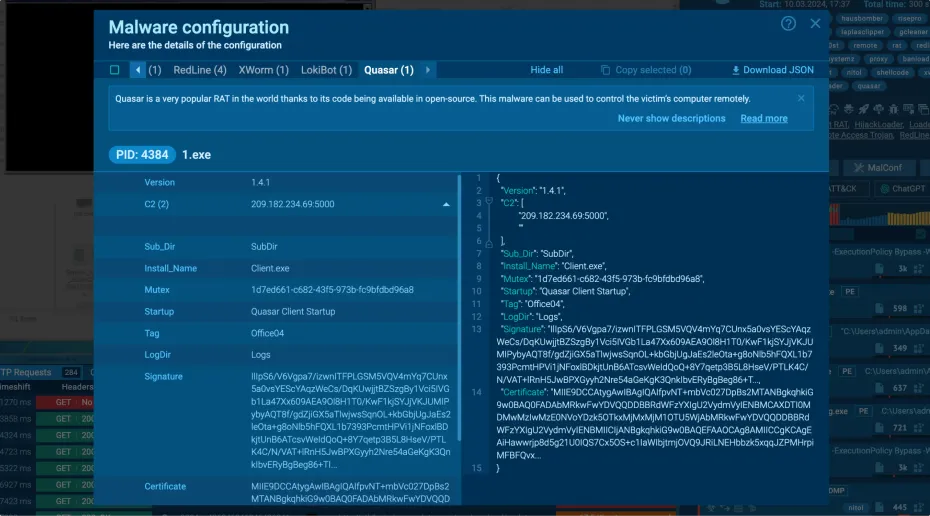Image resolution: width=930 pixels, height=516 pixels.
Task: Tick the select-all checkbox before the tabs
Action: (114, 70)
